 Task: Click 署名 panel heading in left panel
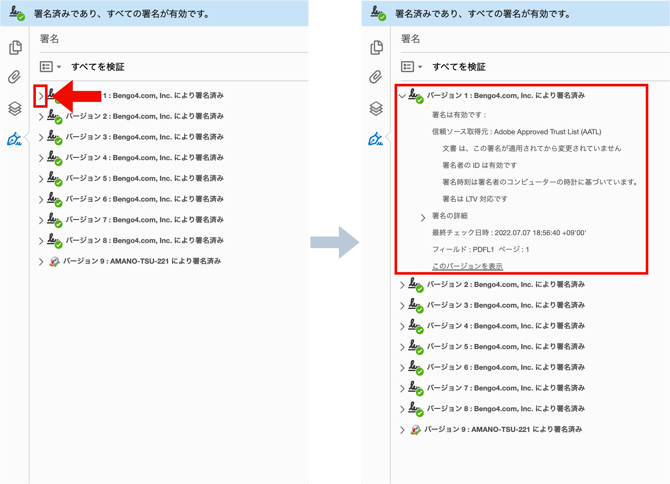[49, 39]
